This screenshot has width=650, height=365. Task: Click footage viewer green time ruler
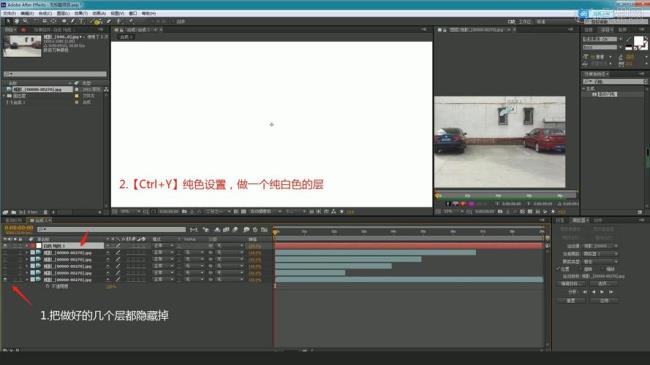505,195
